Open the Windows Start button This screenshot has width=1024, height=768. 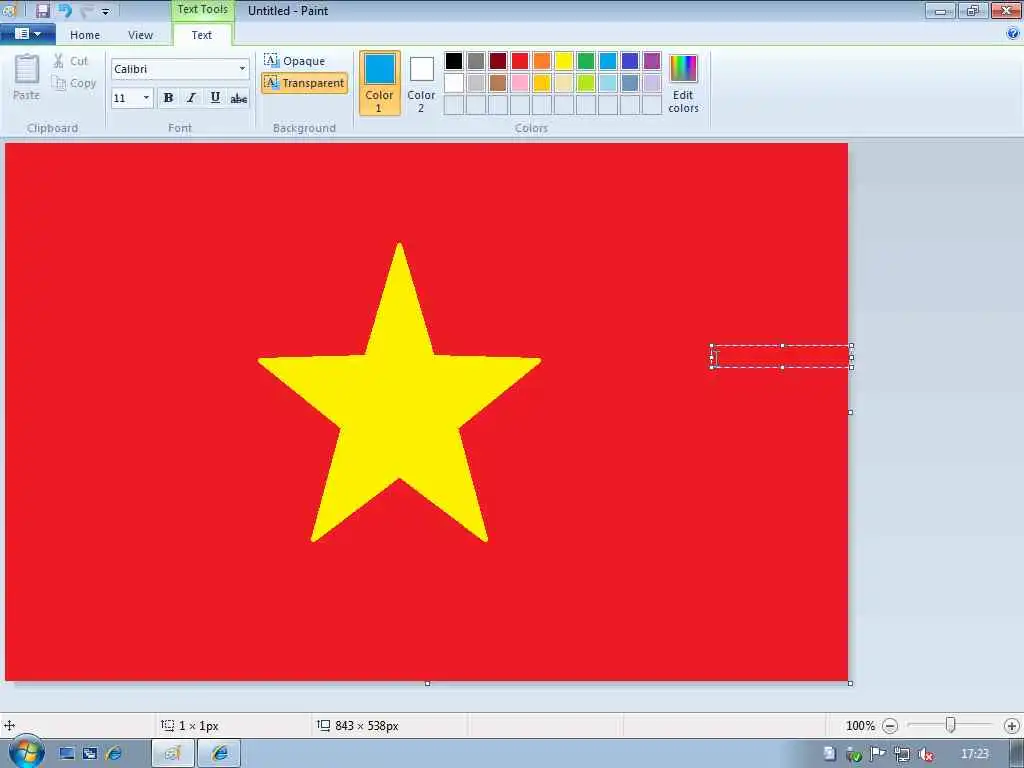click(x=26, y=752)
